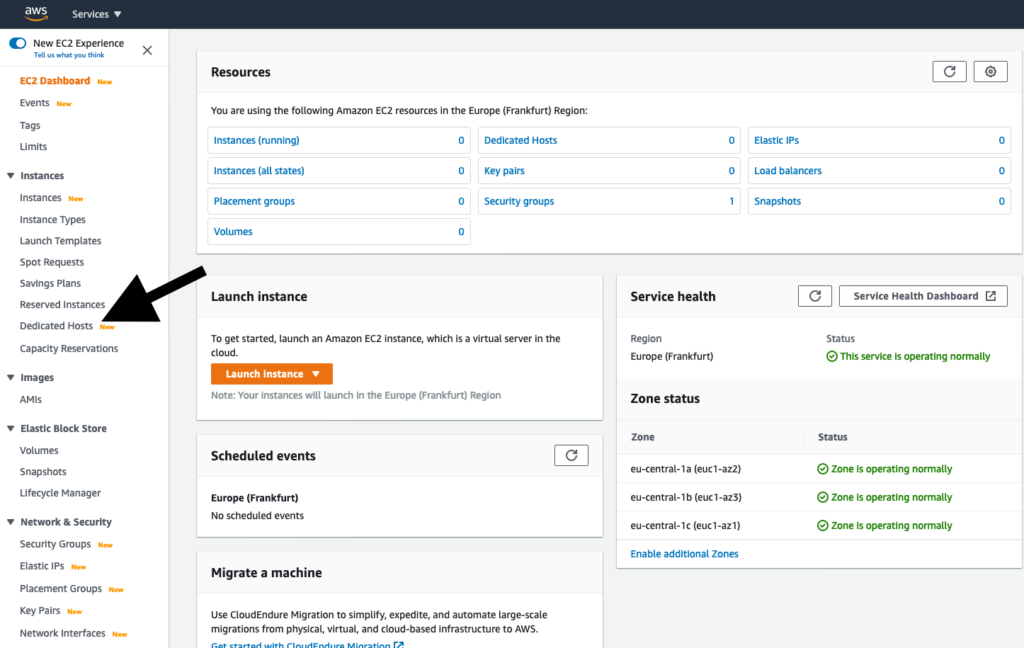Refresh the Service health panel
Viewport: 1024px width, 648px height.
click(x=814, y=296)
